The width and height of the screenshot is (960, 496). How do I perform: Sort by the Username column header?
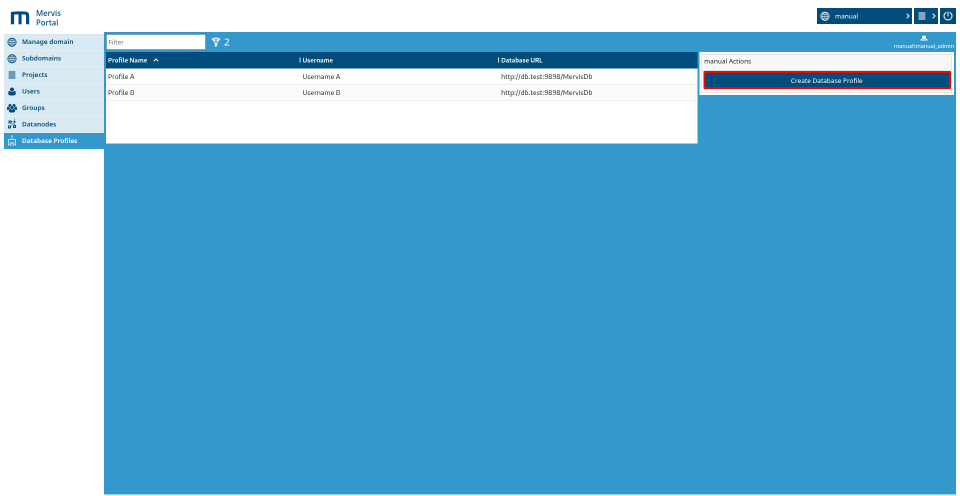[x=318, y=60]
